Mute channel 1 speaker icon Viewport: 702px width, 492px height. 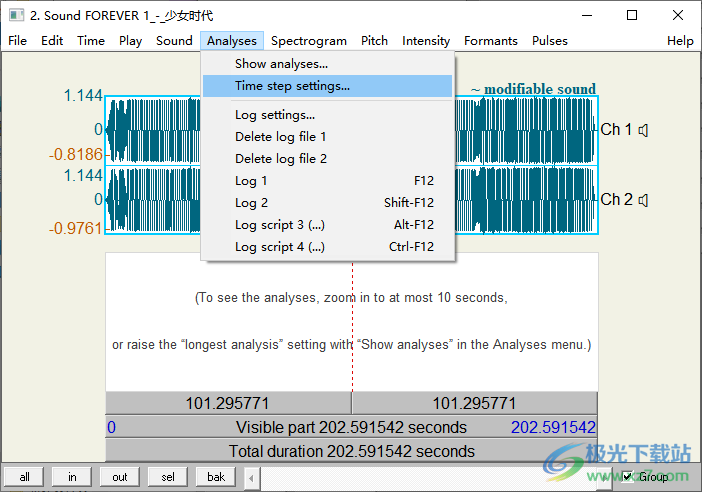644,130
